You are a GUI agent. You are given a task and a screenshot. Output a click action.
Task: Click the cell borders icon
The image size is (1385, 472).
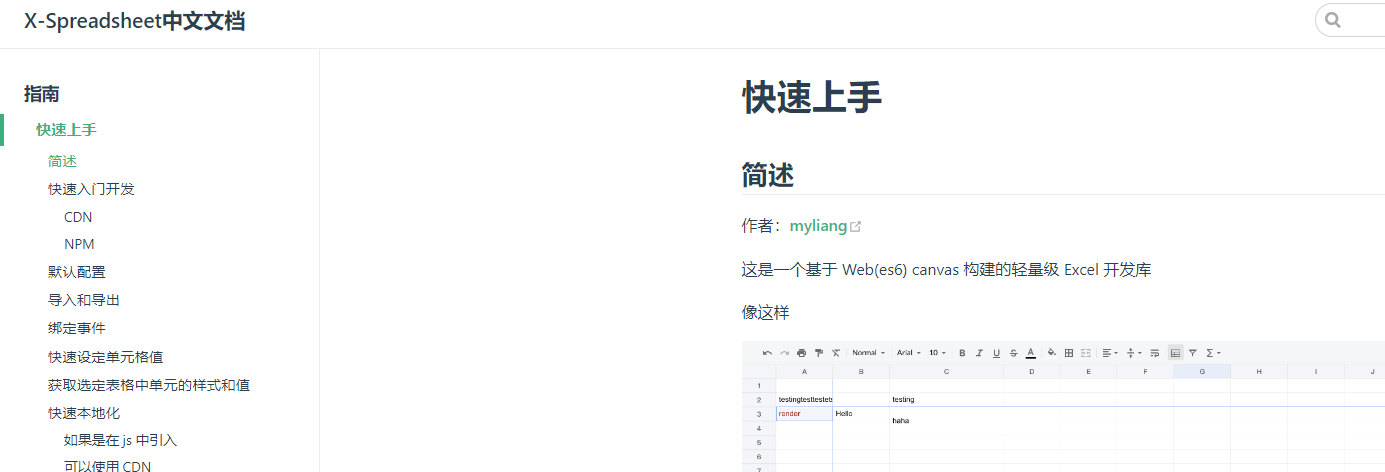(1069, 353)
